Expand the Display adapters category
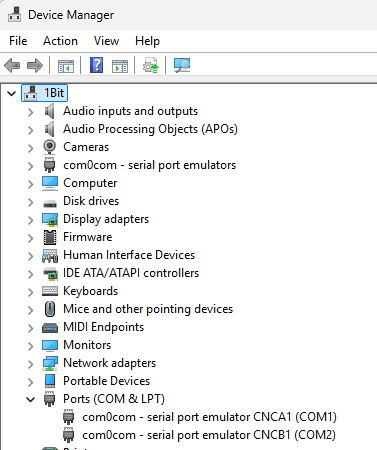Image resolution: width=377 pixels, height=450 pixels. click(31, 220)
